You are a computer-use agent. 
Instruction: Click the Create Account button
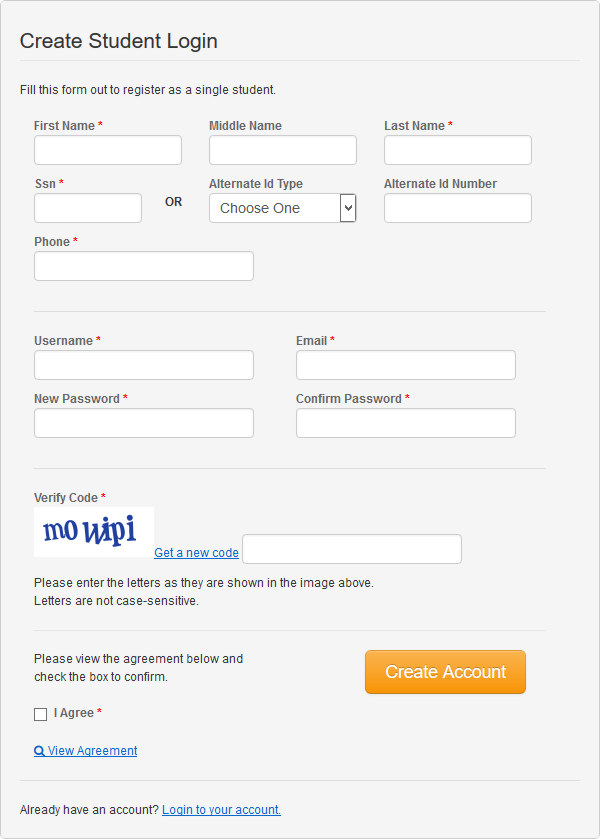click(445, 672)
